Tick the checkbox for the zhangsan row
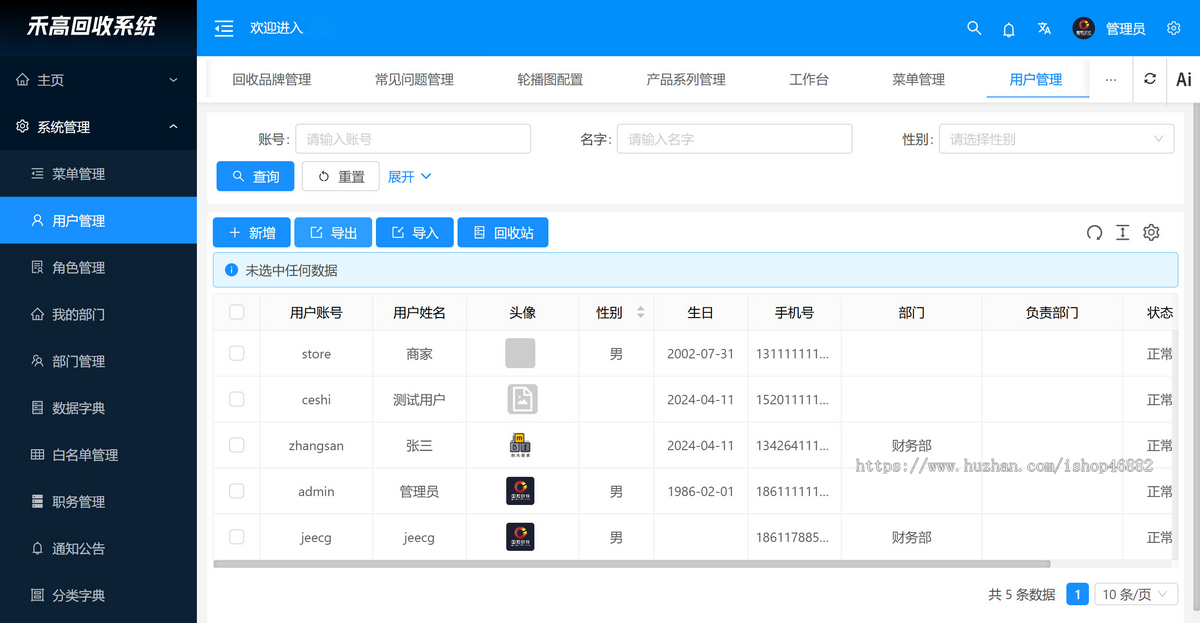This screenshot has height=623, width=1200. point(237,445)
